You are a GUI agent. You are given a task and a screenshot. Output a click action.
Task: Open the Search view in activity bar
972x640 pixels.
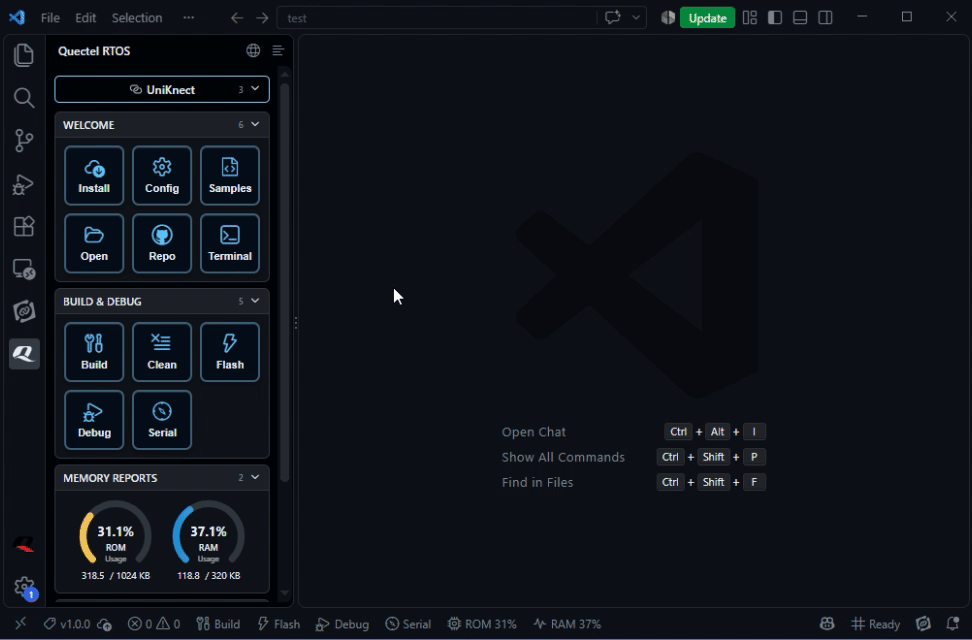tap(24, 98)
